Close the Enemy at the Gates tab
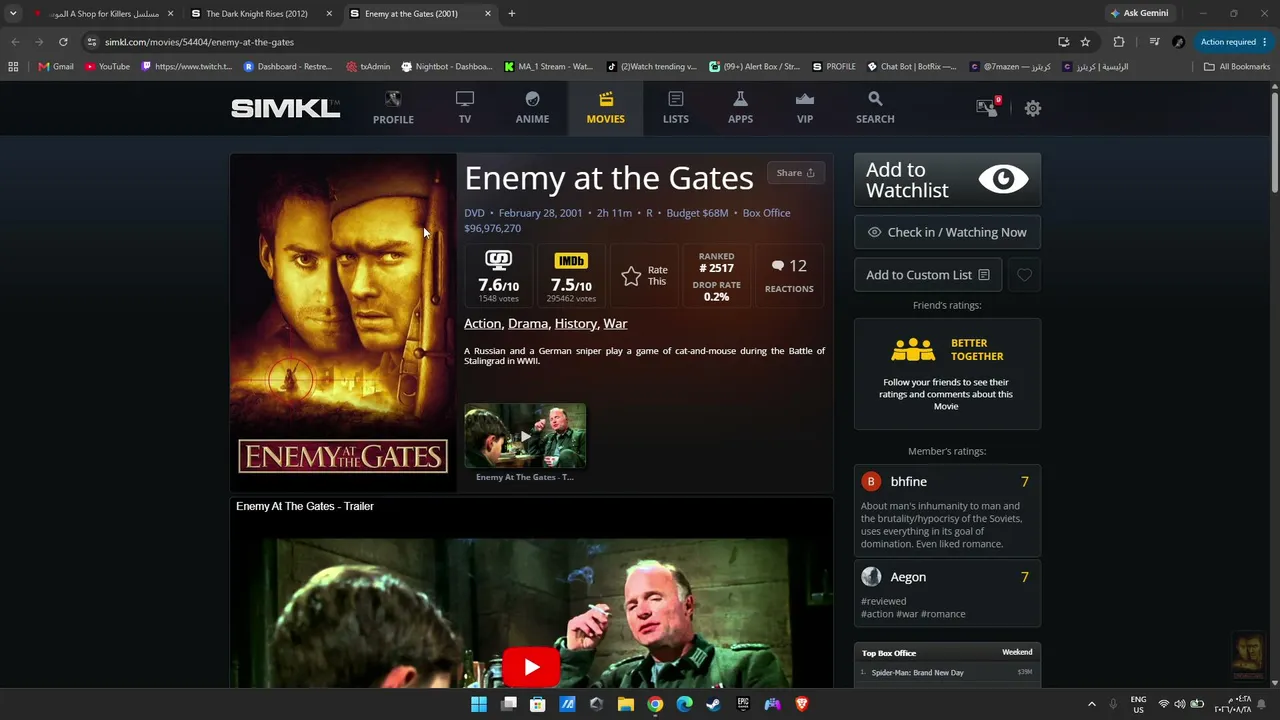The height and width of the screenshot is (720, 1280). point(488,14)
